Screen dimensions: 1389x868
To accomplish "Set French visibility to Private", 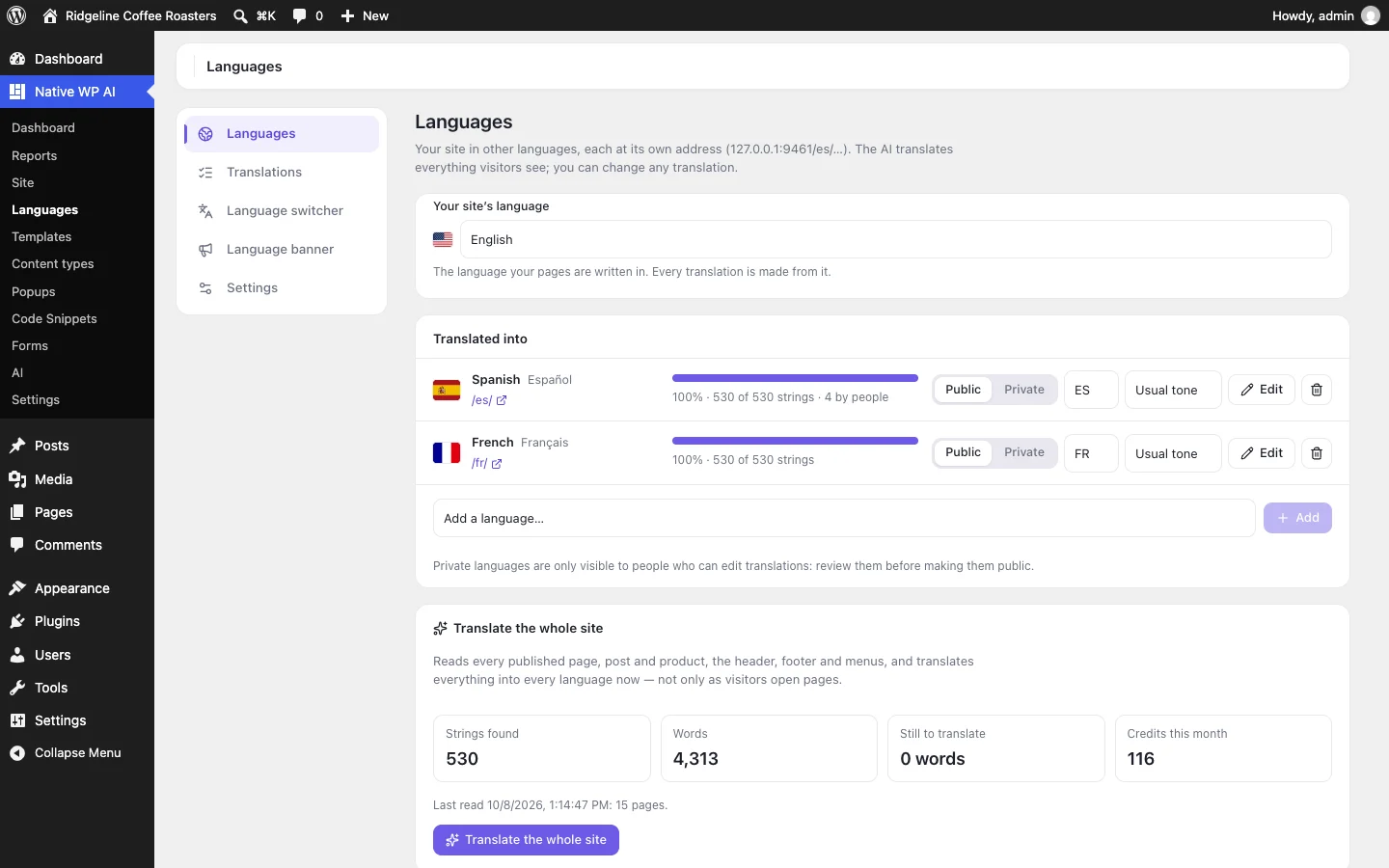I will (x=1024, y=452).
